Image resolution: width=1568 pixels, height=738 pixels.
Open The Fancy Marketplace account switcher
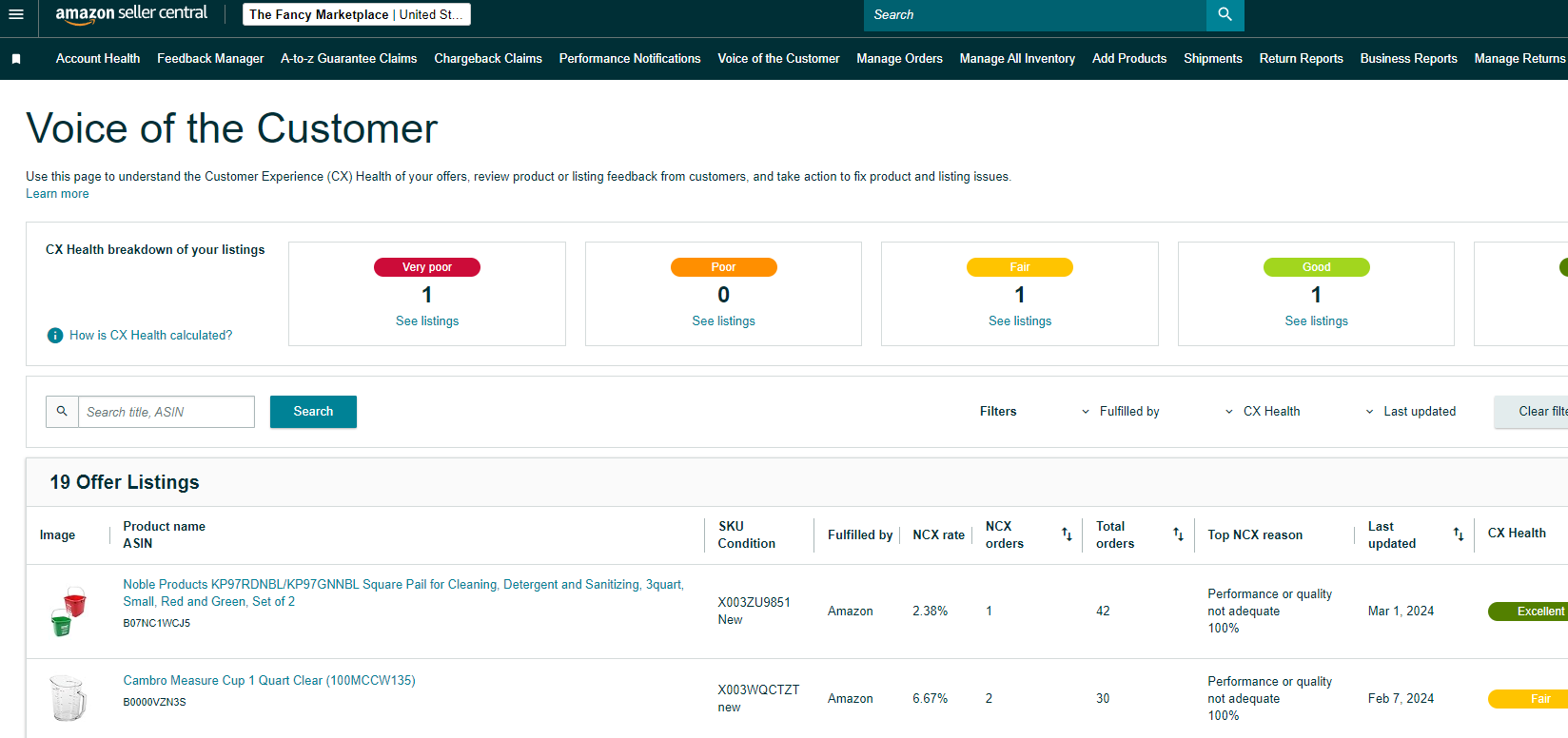357,14
